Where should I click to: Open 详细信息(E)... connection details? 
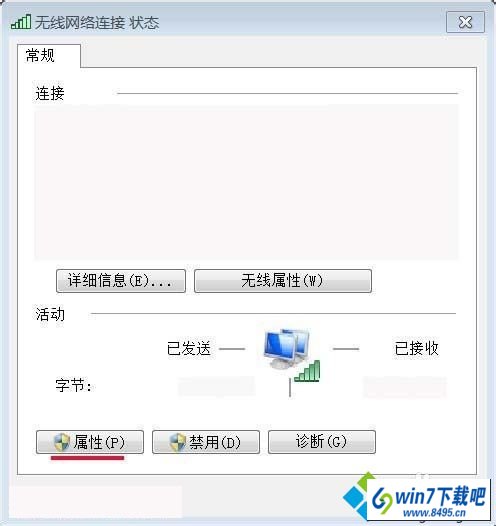tap(121, 281)
